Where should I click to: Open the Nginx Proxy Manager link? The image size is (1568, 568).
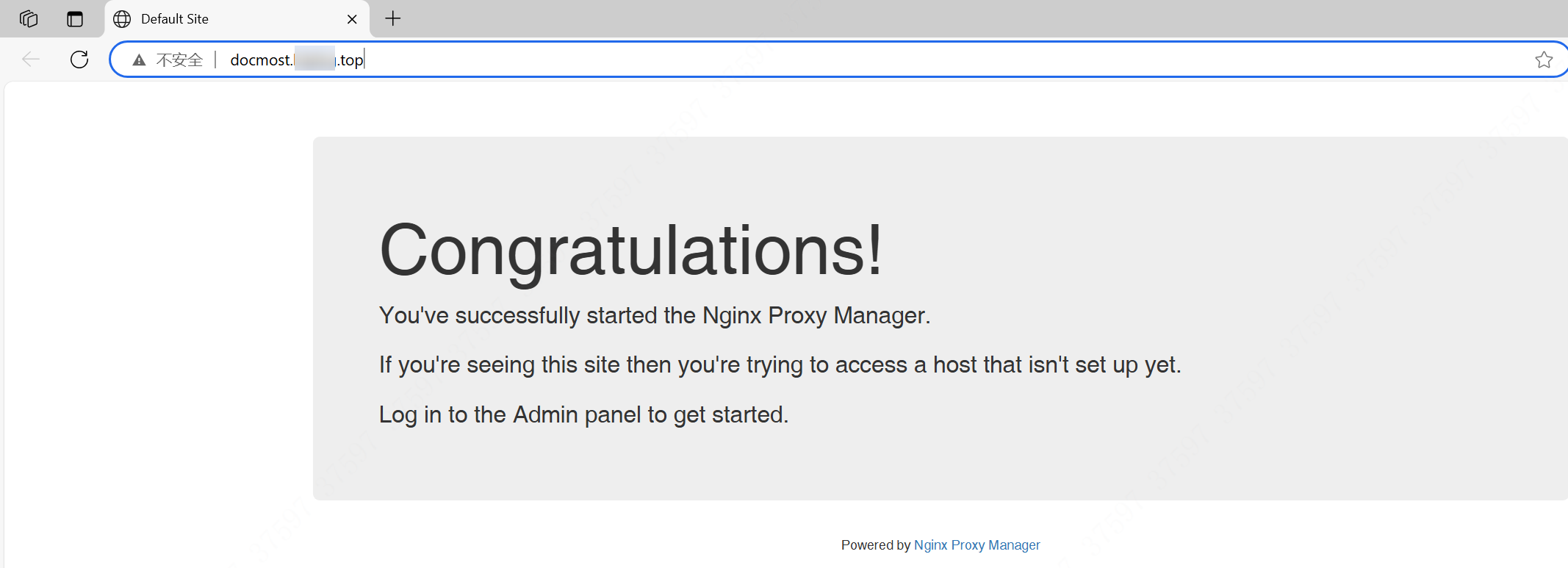[977, 545]
